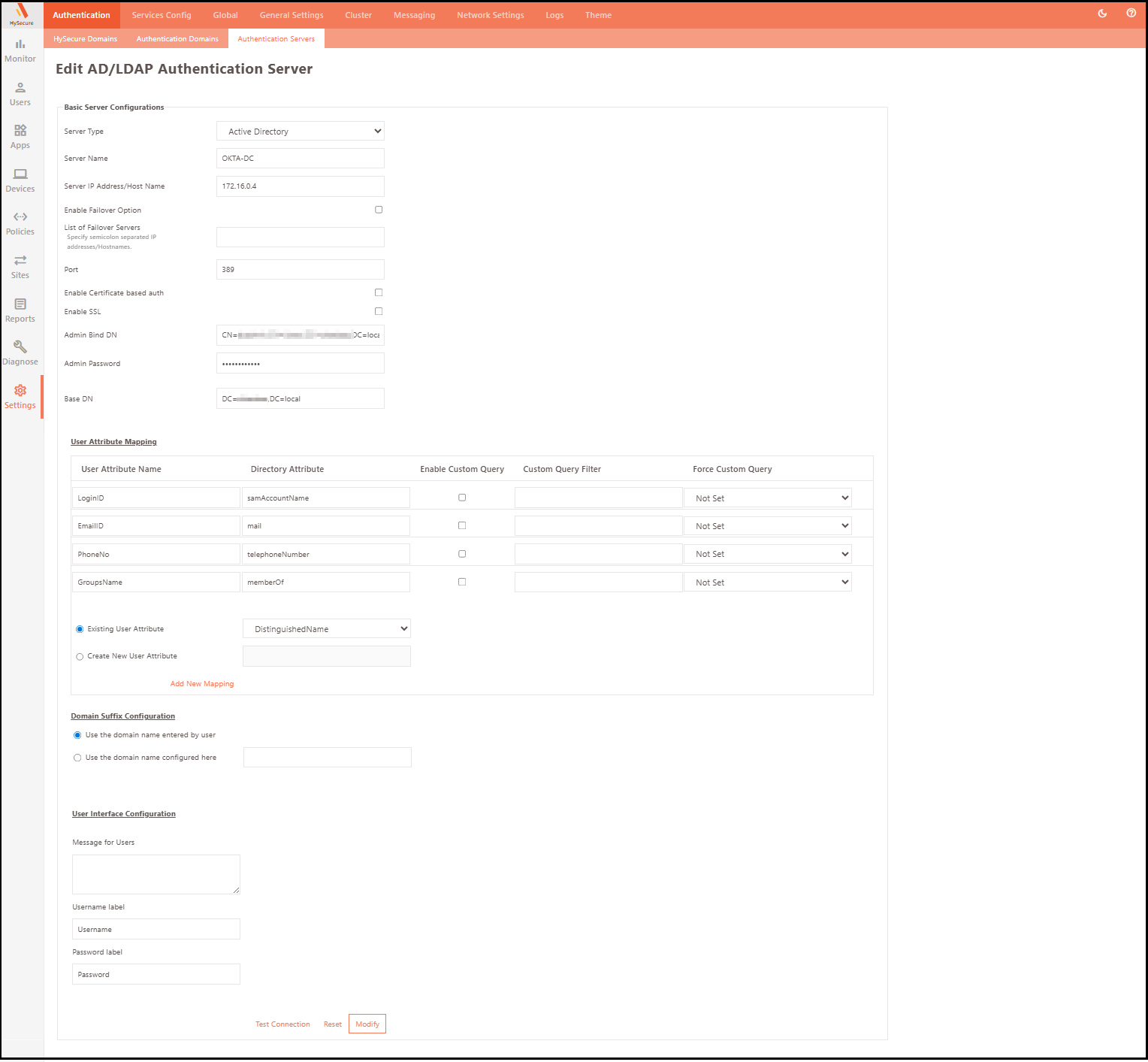1148x1062 pixels.
Task: Open Policies from the sidebar
Action: pyautogui.click(x=20, y=223)
